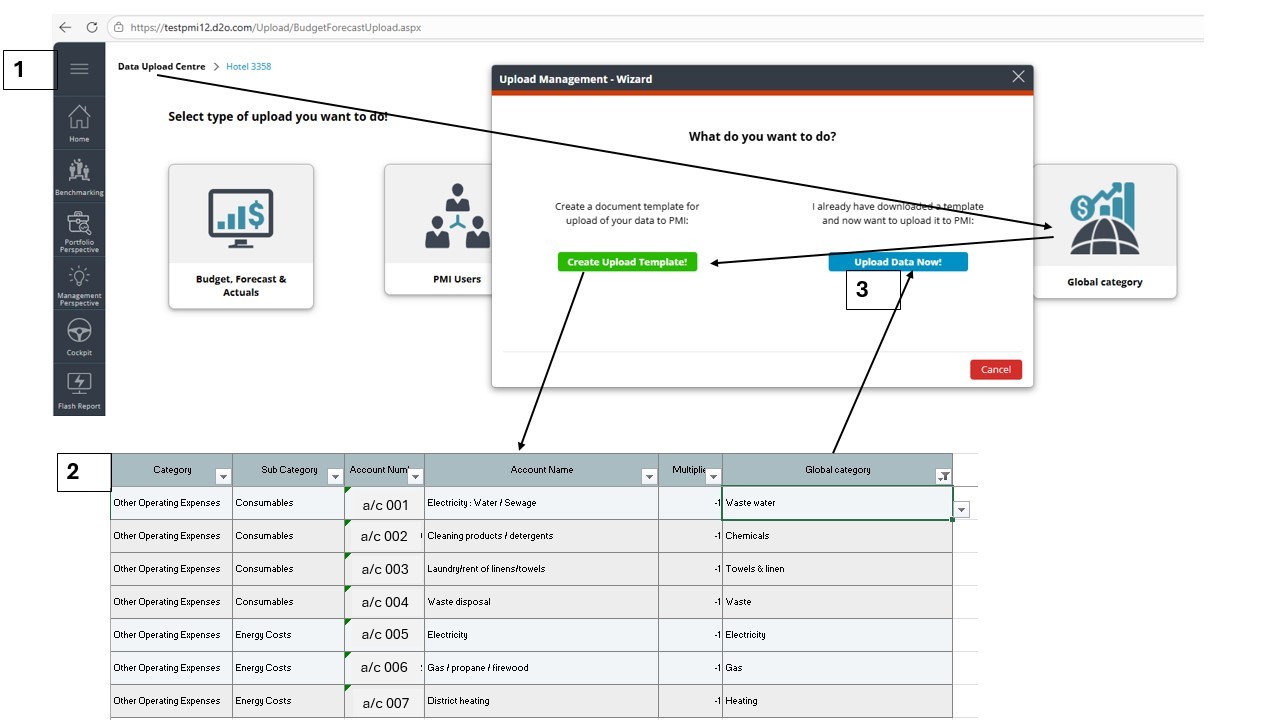The image size is (1280, 720).
Task: Open the Cockpit steering wheel icon
Action: (79, 336)
